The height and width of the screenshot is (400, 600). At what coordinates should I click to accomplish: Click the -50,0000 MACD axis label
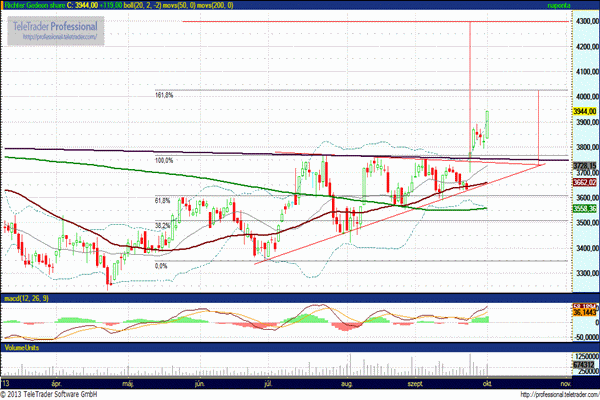tap(587, 337)
